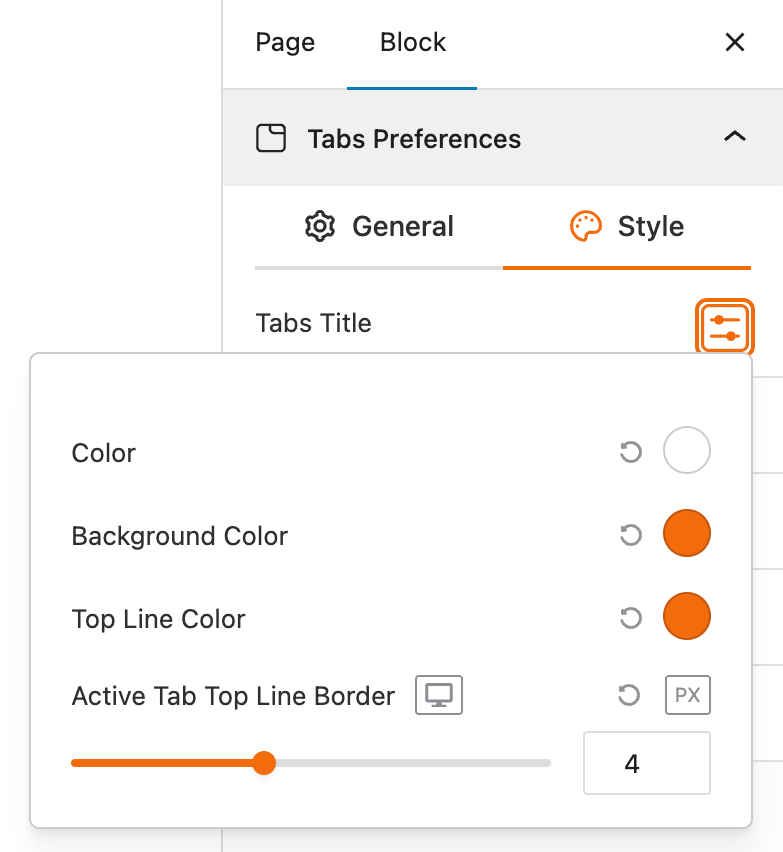Open the white Color swatch picker
The width and height of the screenshot is (783, 852).
687,450
